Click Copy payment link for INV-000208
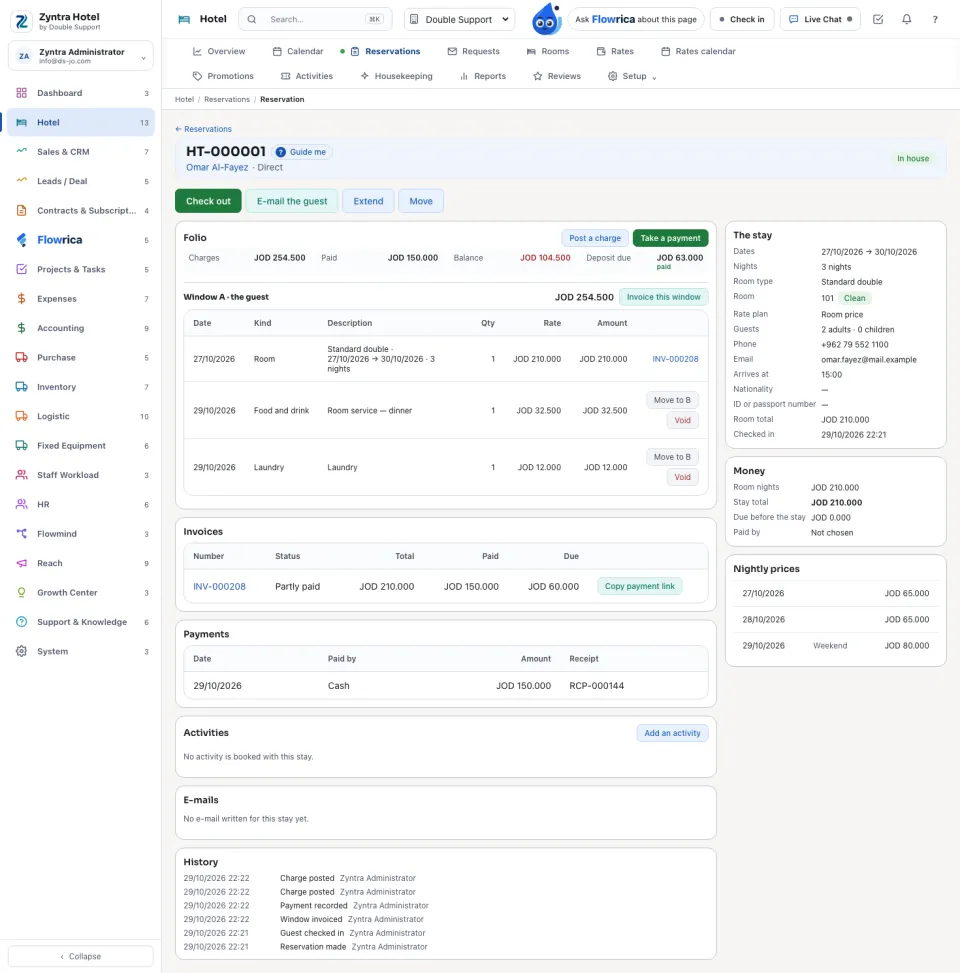Viewport: 960px width, 973px height. (x=639, y=586)
